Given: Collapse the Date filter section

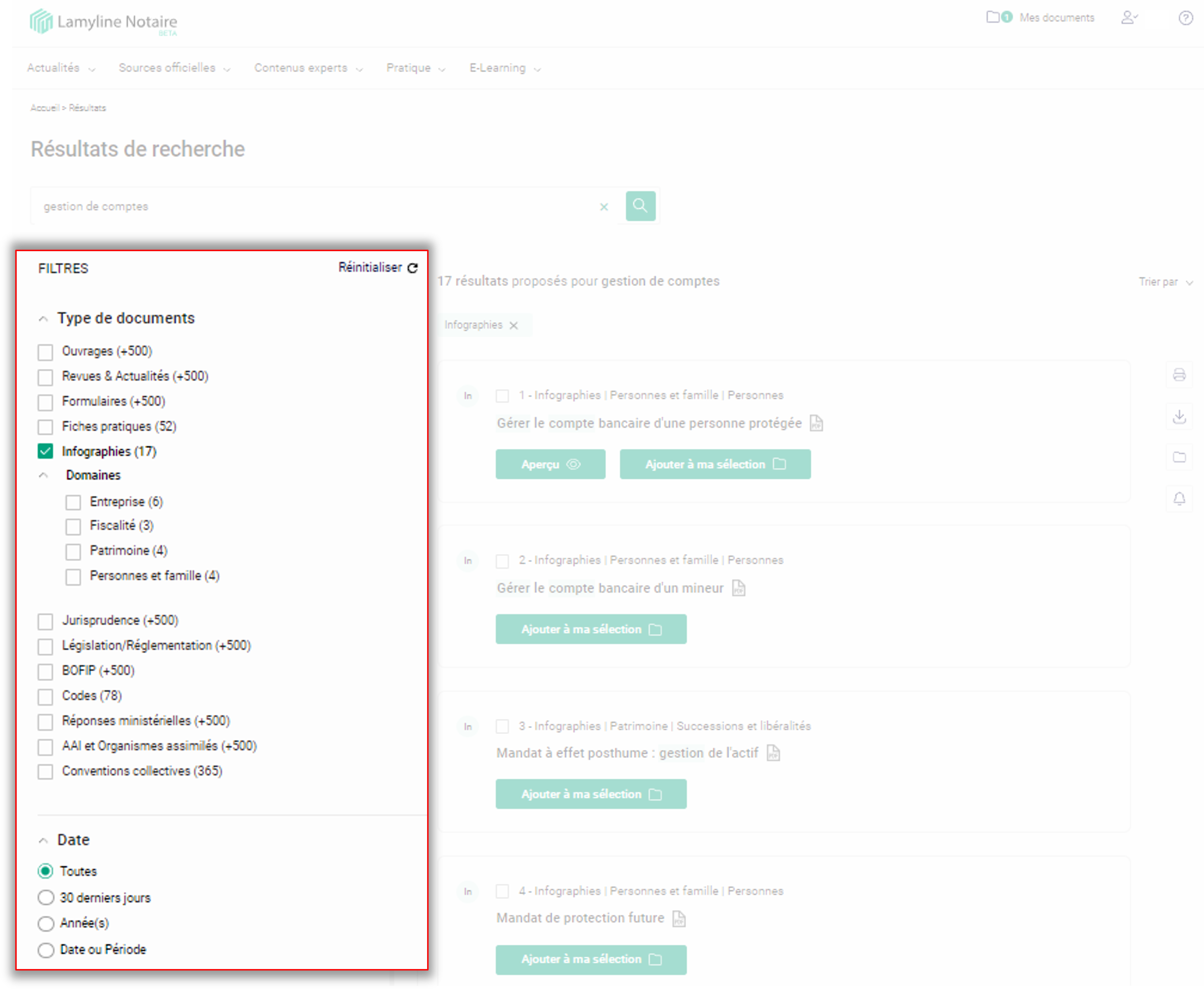Looking at the screenshot, I should pyautogui.click(x=43, y=840).
